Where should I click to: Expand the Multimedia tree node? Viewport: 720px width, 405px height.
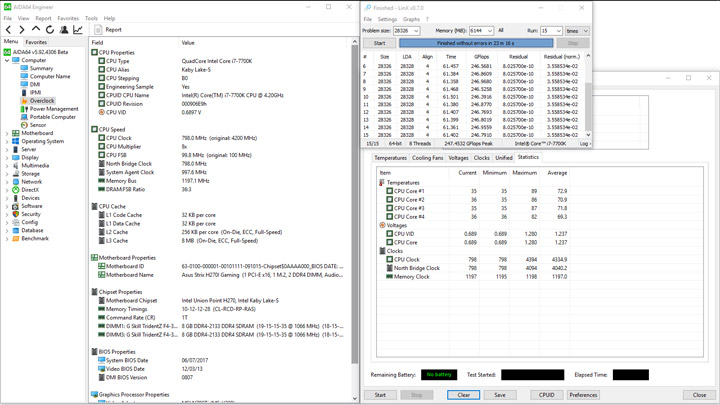(7, 166)
